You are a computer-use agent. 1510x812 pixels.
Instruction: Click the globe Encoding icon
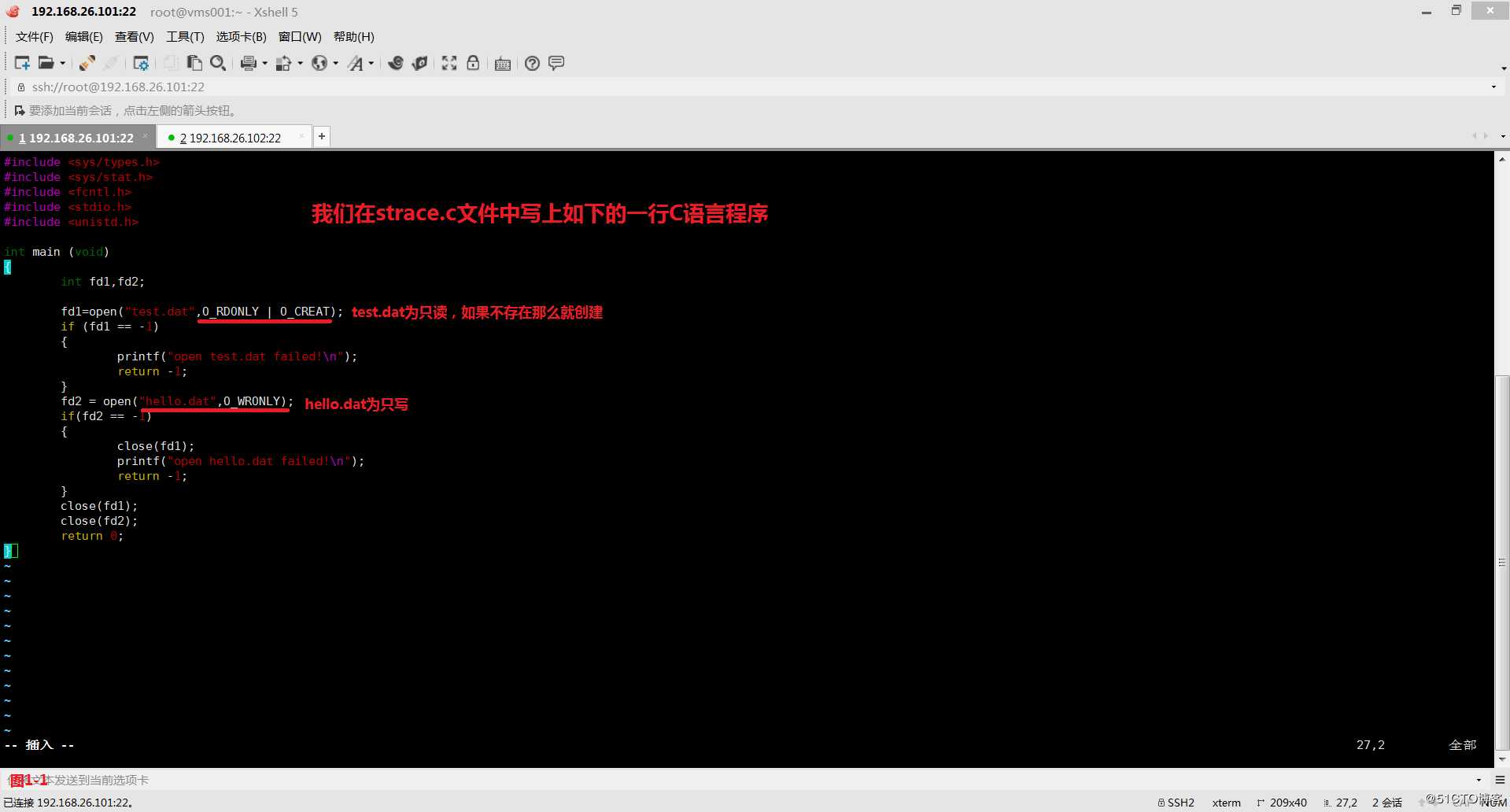click(x=319, y=63)
